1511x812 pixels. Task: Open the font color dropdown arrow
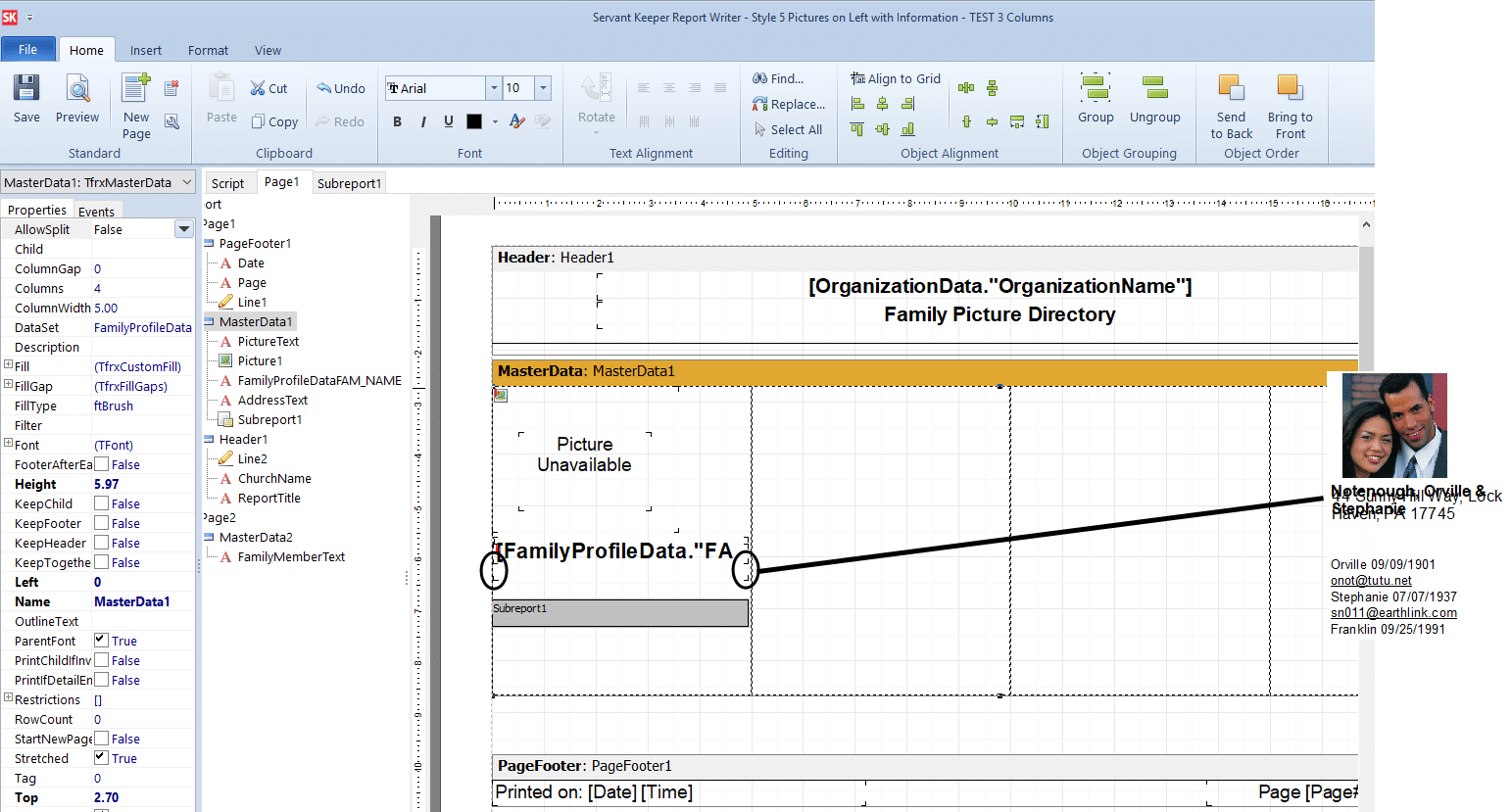pos(495,121)
